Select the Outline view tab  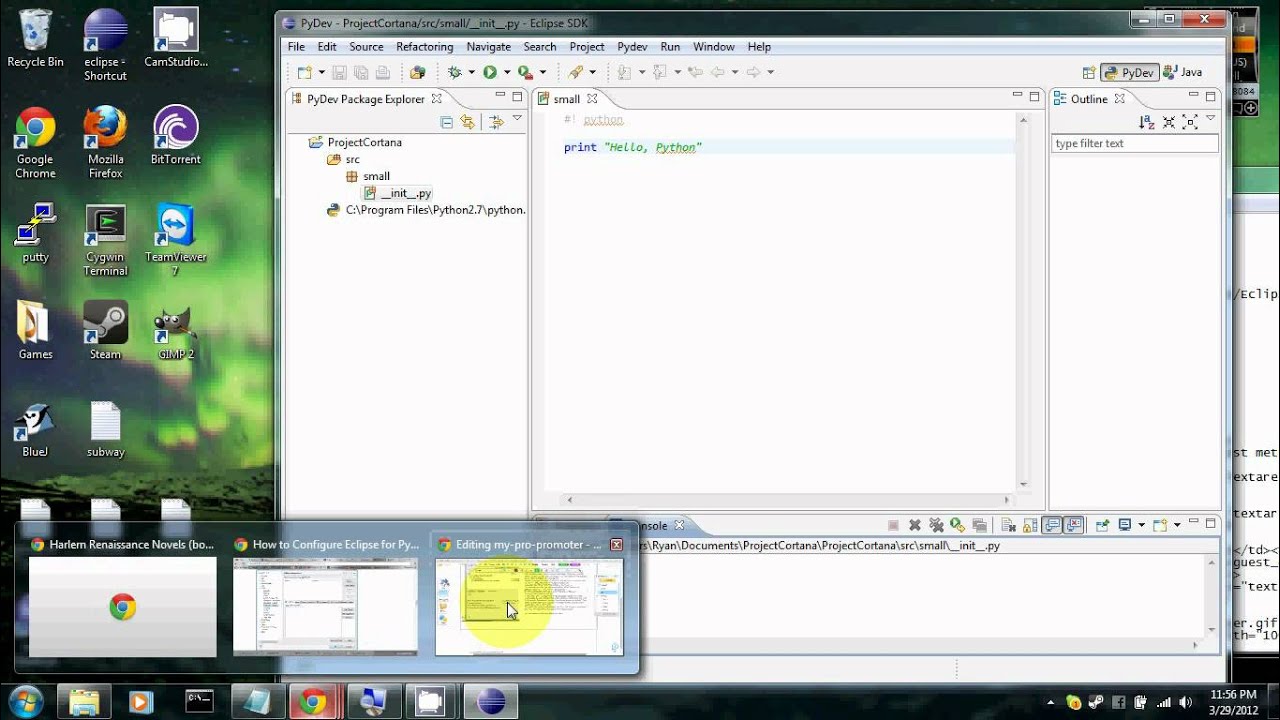point(1089,99)
